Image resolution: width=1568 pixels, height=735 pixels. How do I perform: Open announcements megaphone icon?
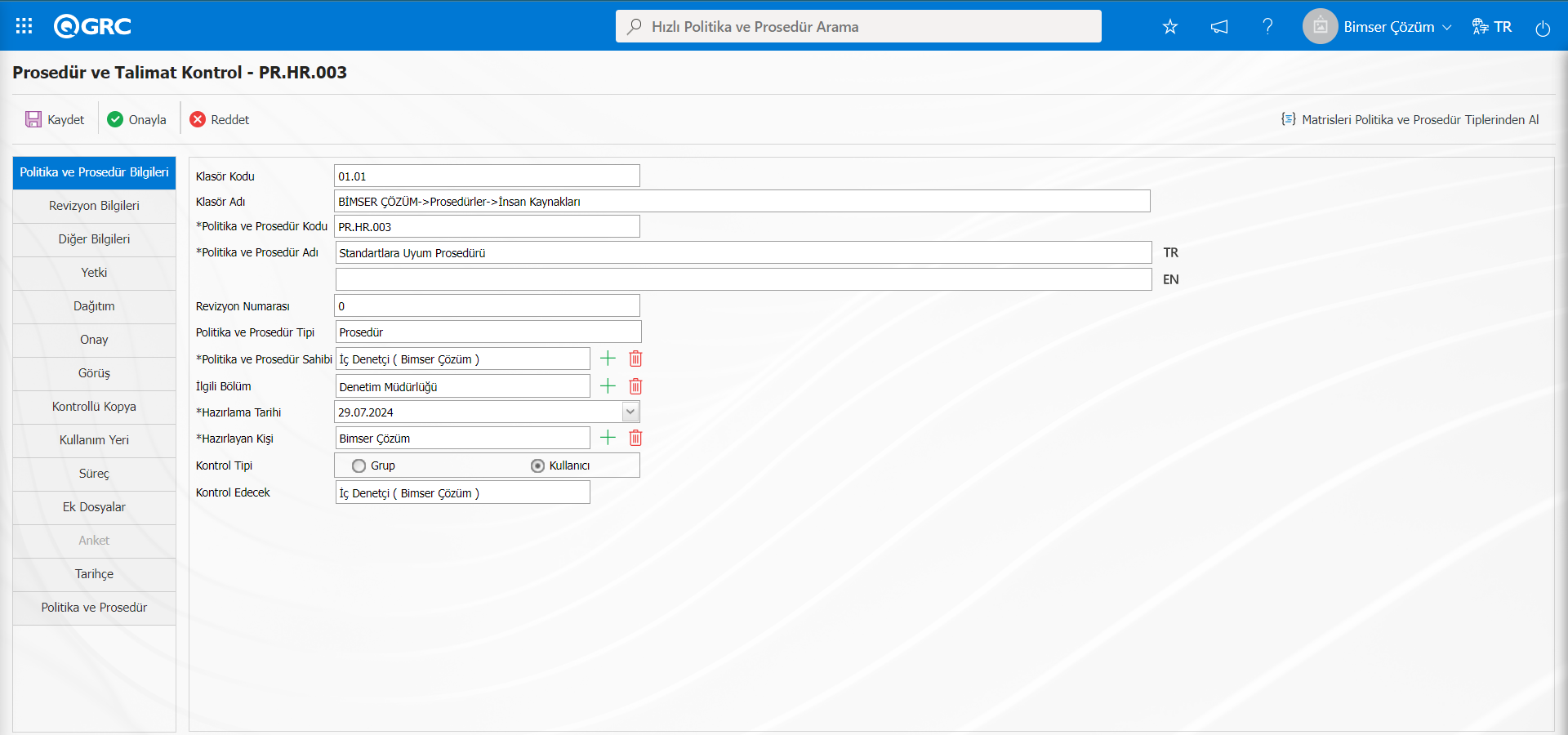click(x=1219, y=27)
